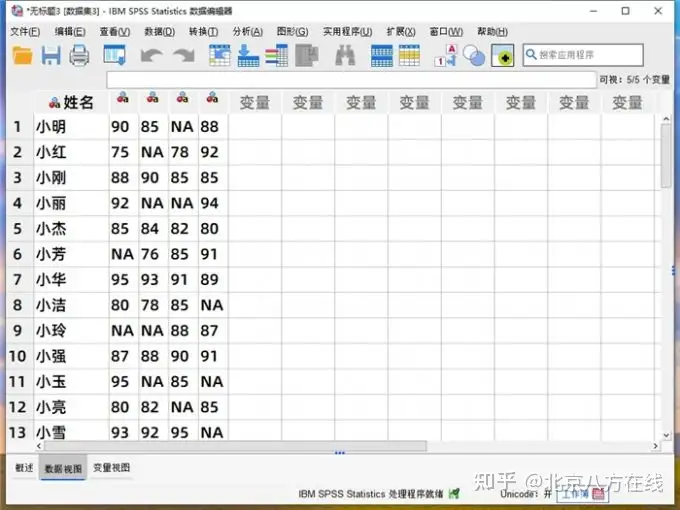Select the cell containing 小丽
Image resolution: width=680 pixels, height=510 pixels.
pos(72,203)
